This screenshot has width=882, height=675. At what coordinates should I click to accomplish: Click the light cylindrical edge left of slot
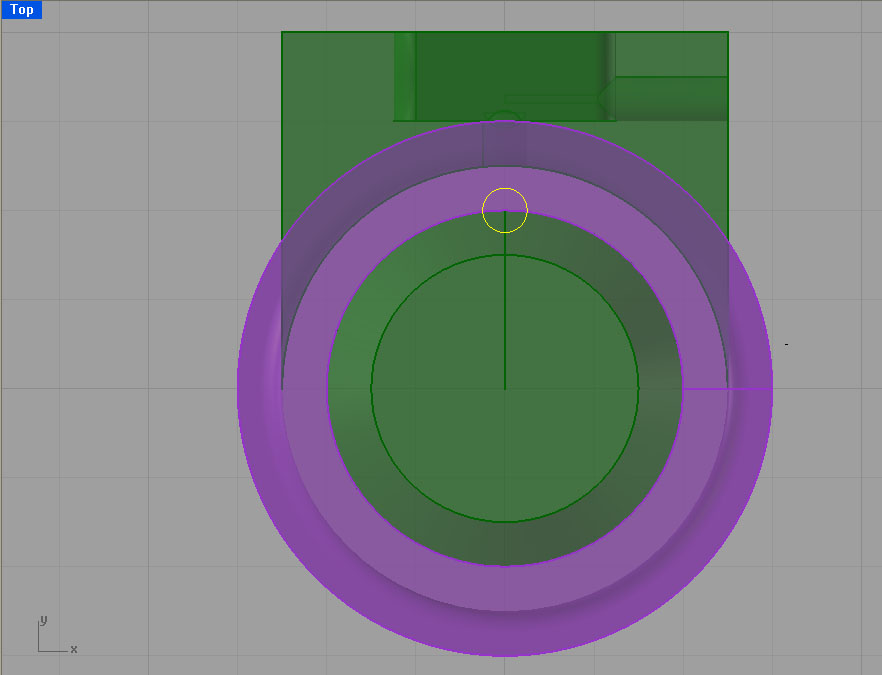[x=404, y=76]
